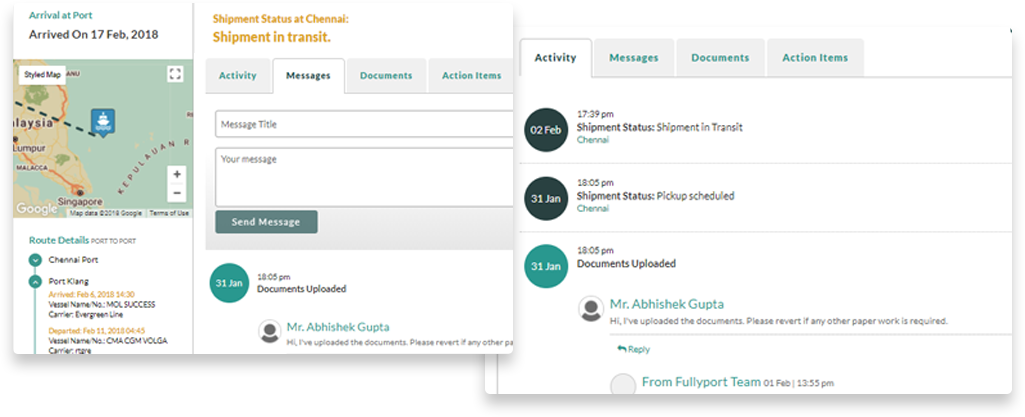1025x417 pixels.
Task: Click the 31 Jan date badge in Messages
Action: point(229,282)
